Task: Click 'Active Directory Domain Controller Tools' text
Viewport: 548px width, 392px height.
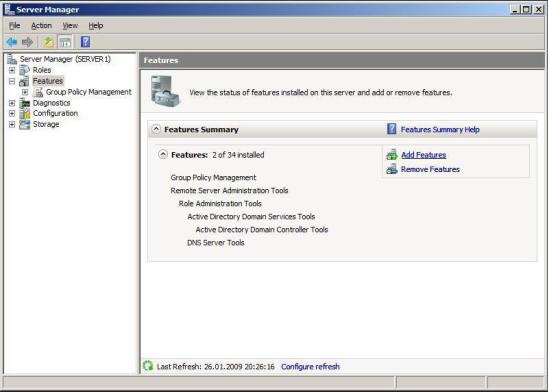Action: (262, 230)
